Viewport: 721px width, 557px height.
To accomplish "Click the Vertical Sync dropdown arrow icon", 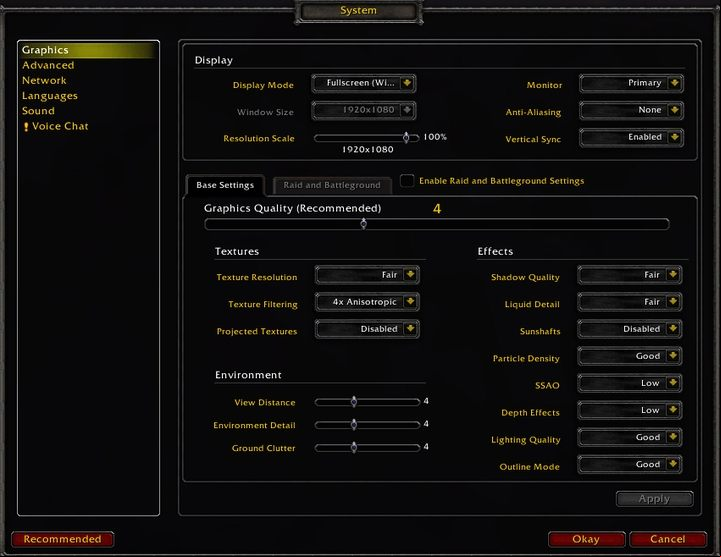I will [x=675, y=138].
